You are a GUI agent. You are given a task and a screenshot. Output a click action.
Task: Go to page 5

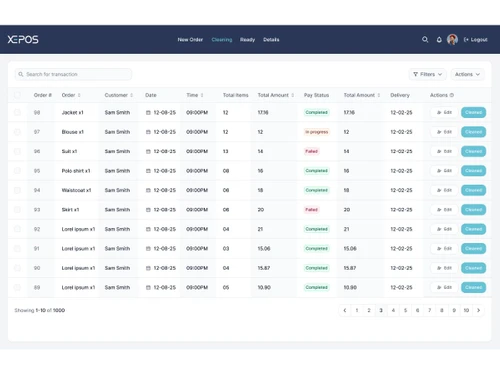pyautogui.click(x=405, y=310)
